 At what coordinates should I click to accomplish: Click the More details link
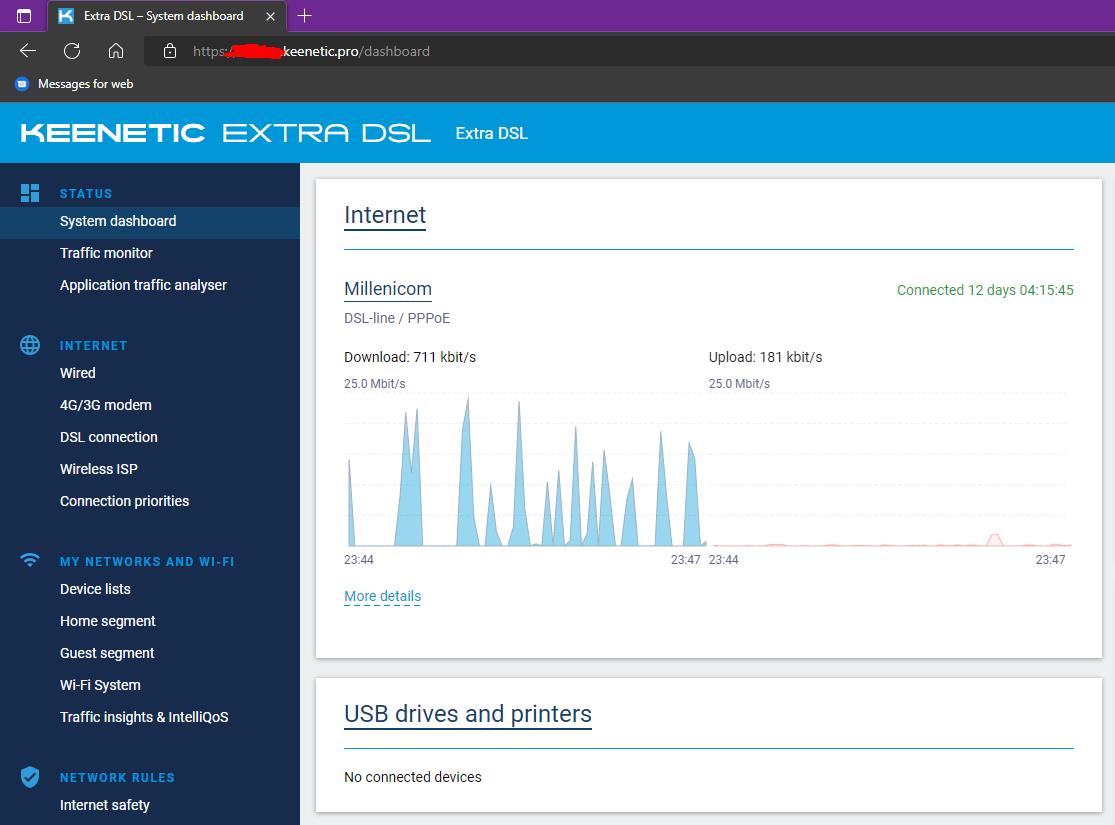pyautogui.click(x=383, y=597)
